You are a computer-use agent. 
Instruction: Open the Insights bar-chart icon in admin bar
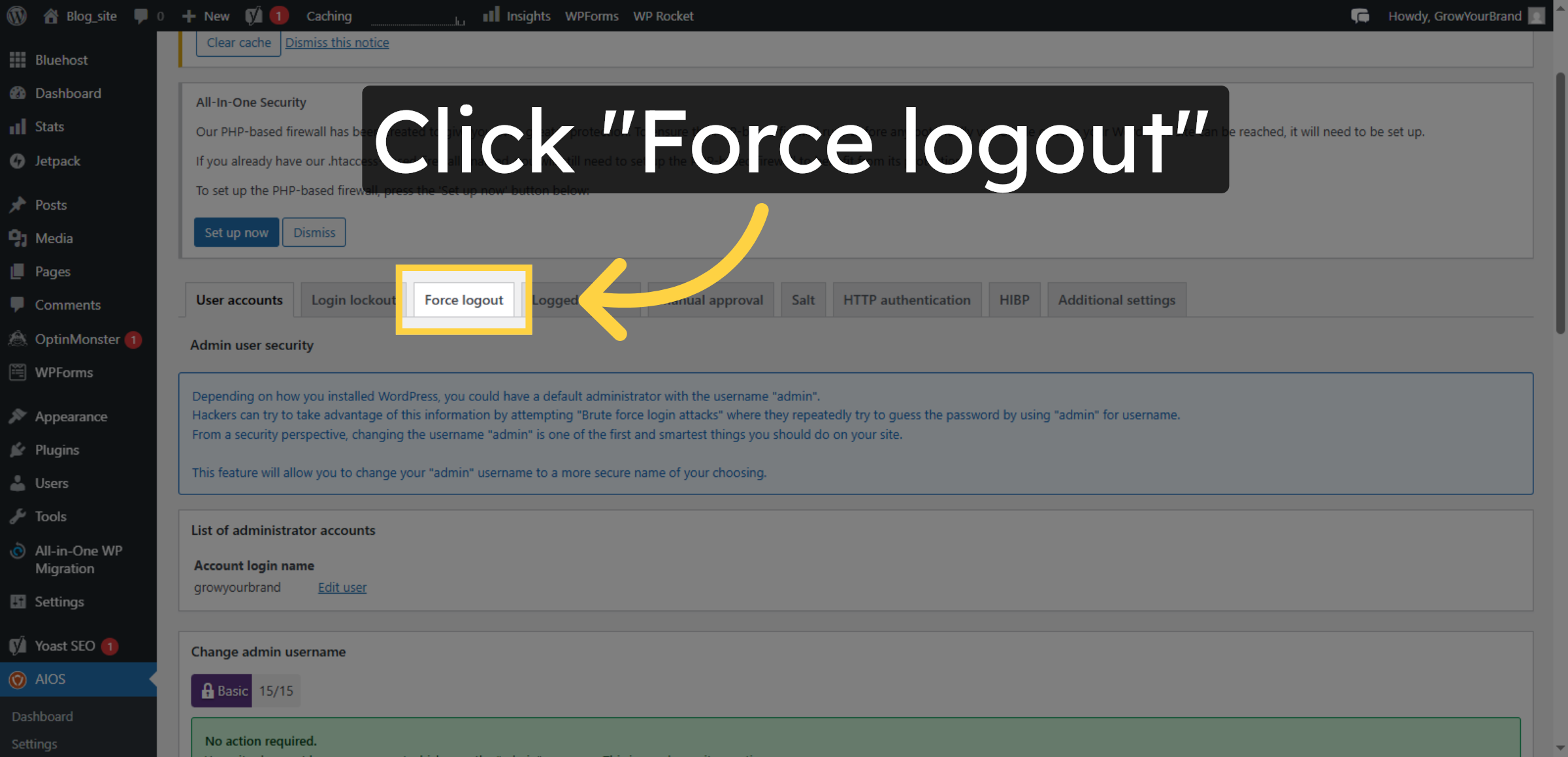click(x=491, y=15)
